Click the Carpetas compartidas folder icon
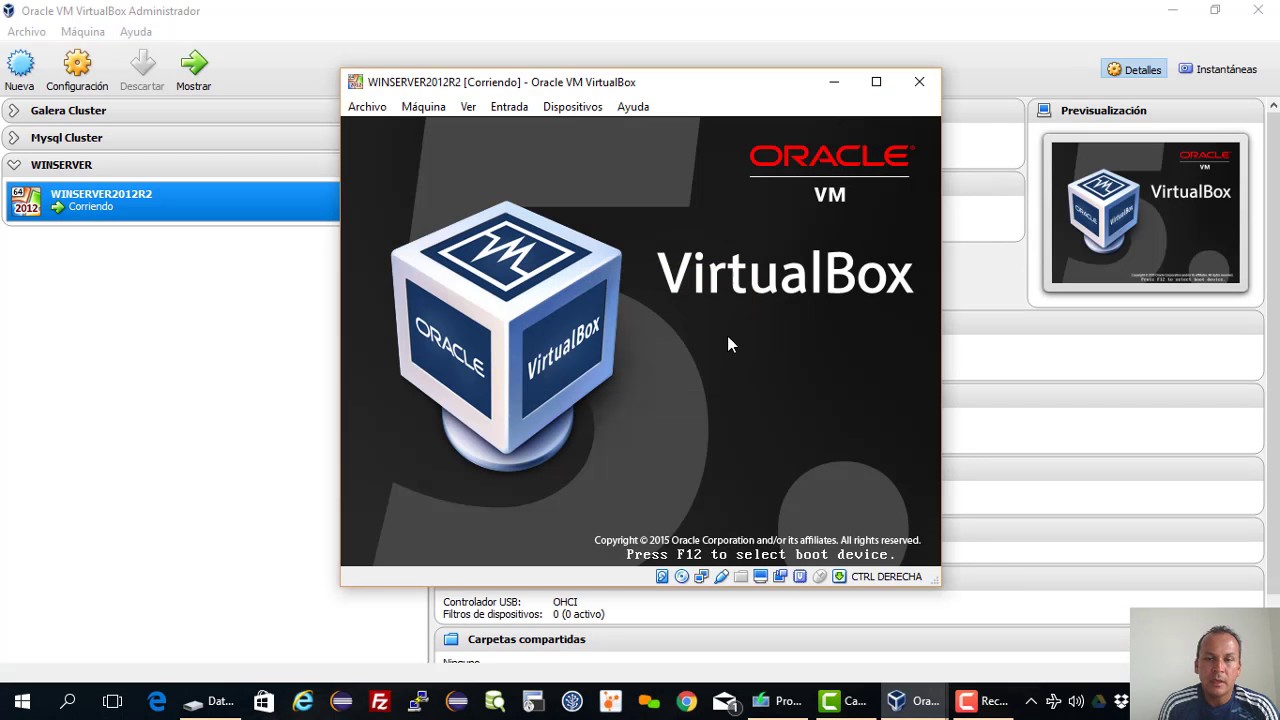 [x=451, y=639]
